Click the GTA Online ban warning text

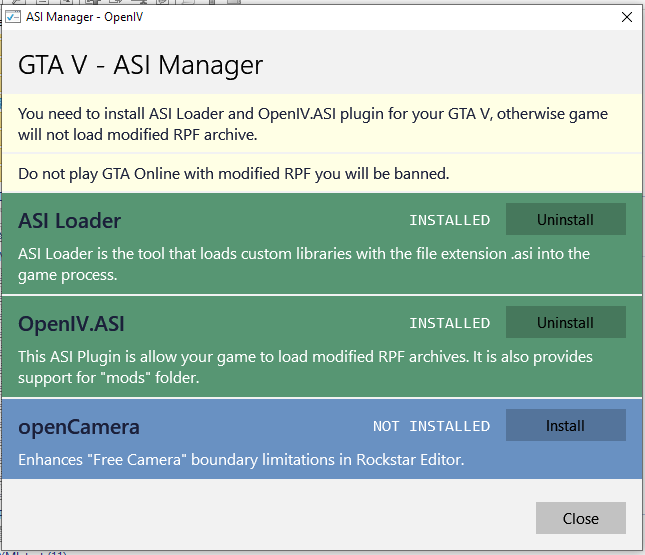point(233,174)
